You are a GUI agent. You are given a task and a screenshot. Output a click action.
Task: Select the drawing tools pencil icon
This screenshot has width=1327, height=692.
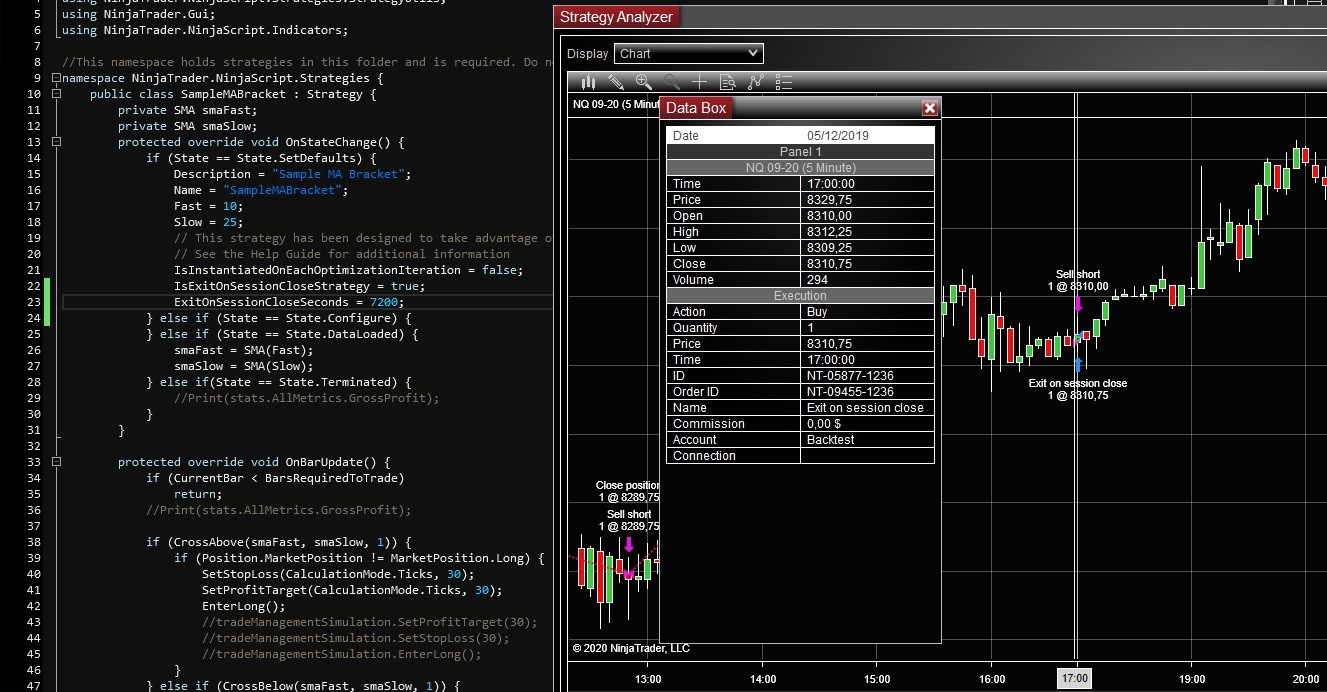(x=616, y=82)
